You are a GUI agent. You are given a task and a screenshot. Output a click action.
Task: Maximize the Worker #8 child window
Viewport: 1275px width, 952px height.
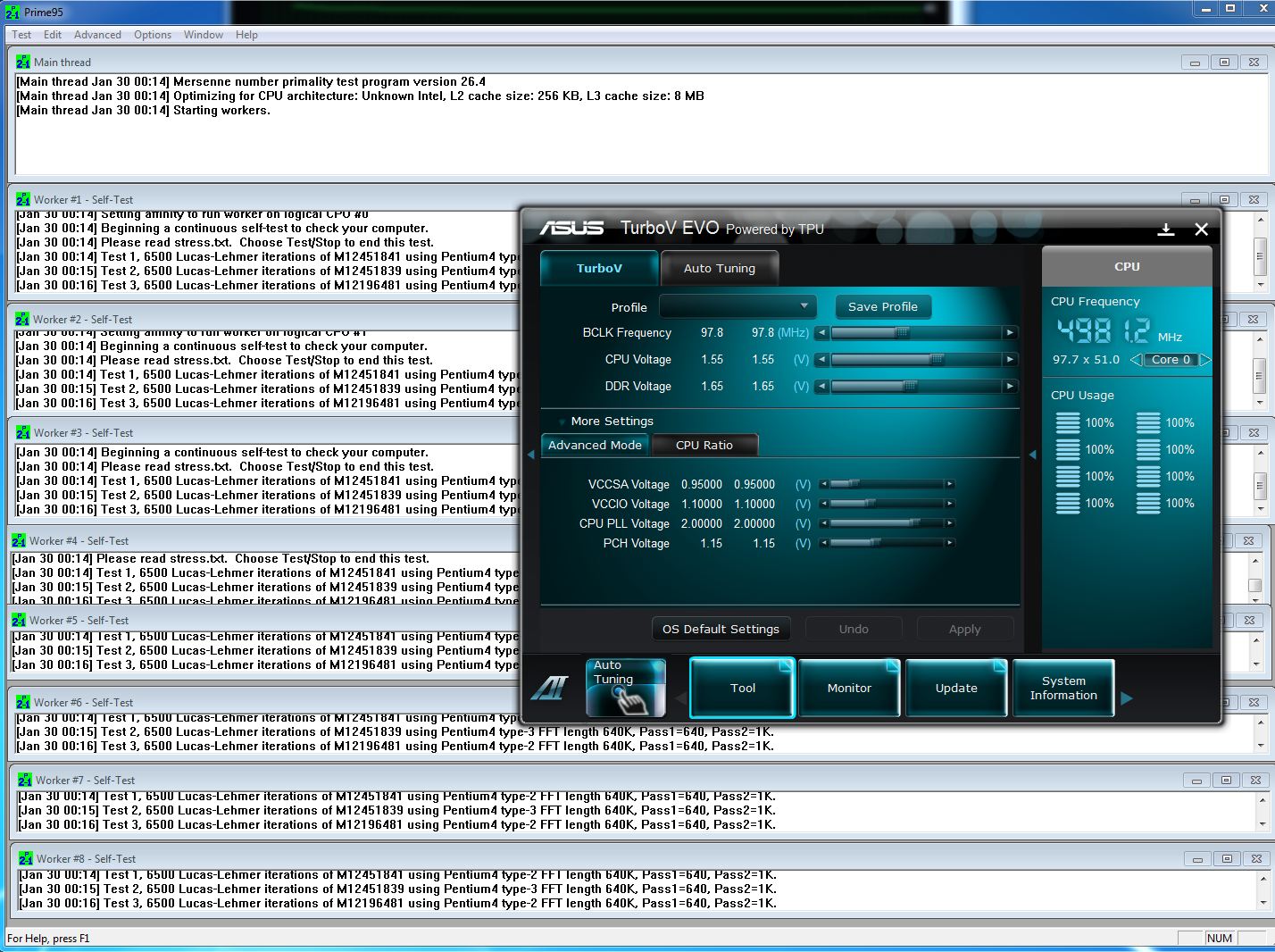1227,859
